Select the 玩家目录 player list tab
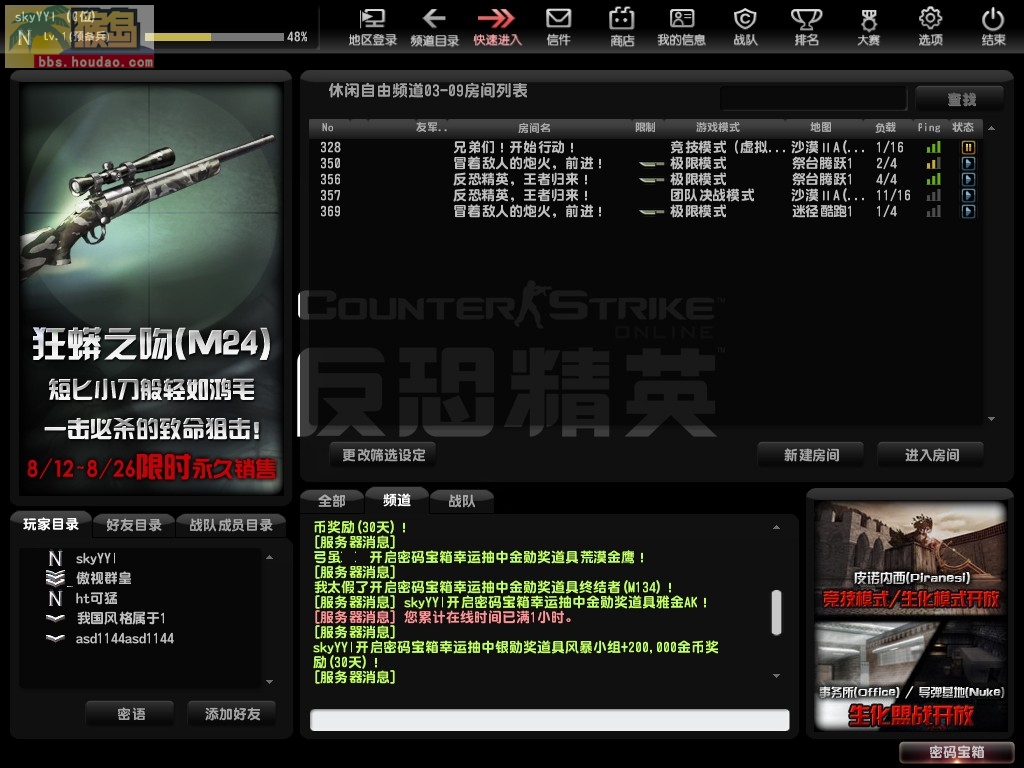 click(x=50, y=524)
